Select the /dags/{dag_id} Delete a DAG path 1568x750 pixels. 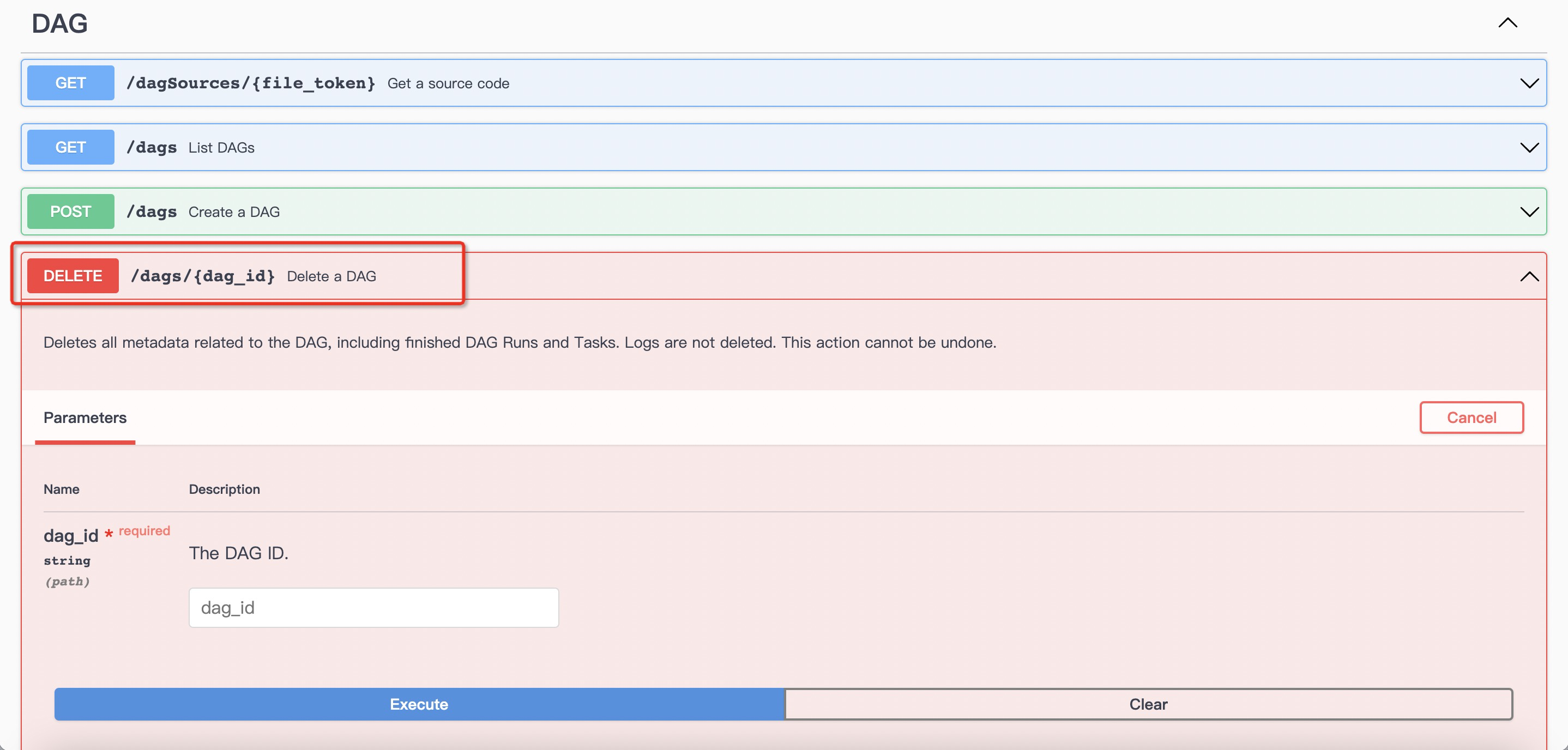(202, 276)
